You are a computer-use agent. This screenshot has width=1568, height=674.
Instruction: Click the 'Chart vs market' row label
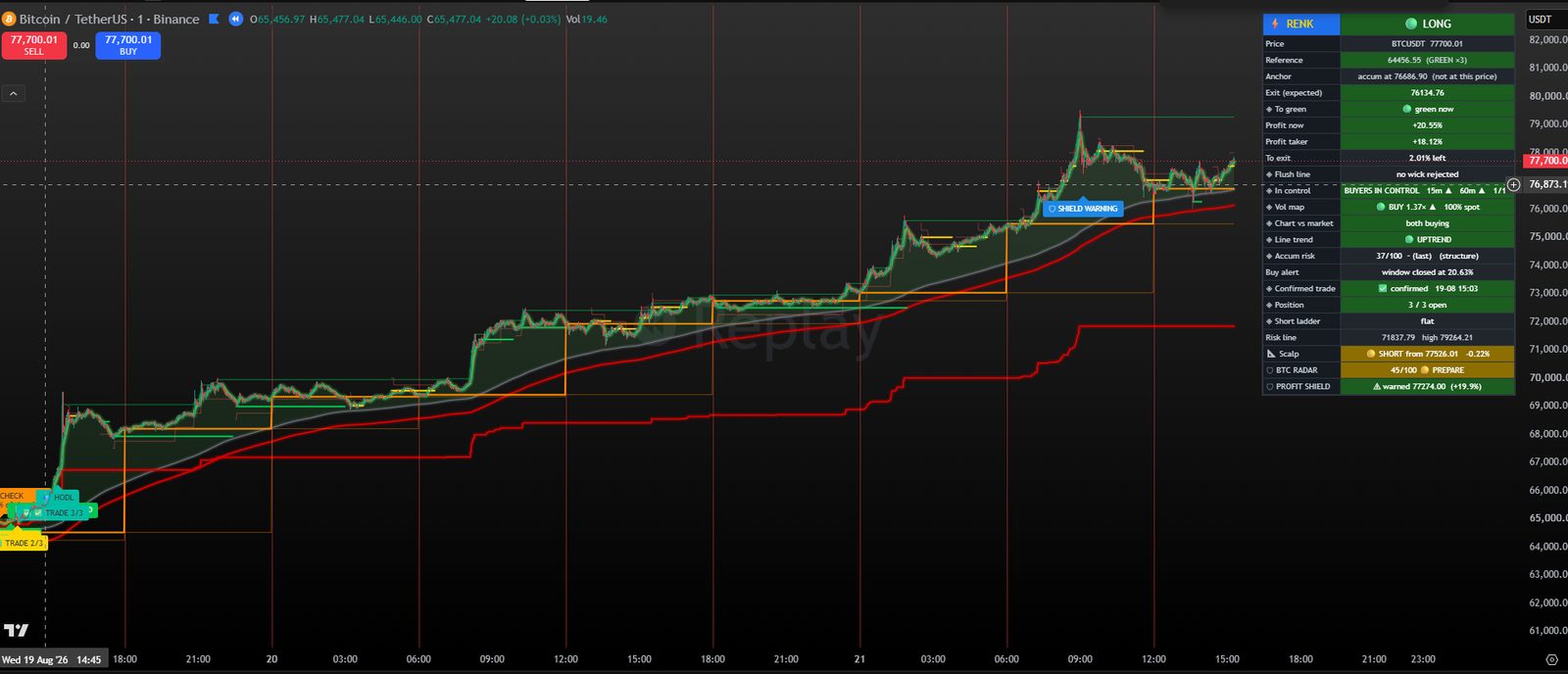1300,223
